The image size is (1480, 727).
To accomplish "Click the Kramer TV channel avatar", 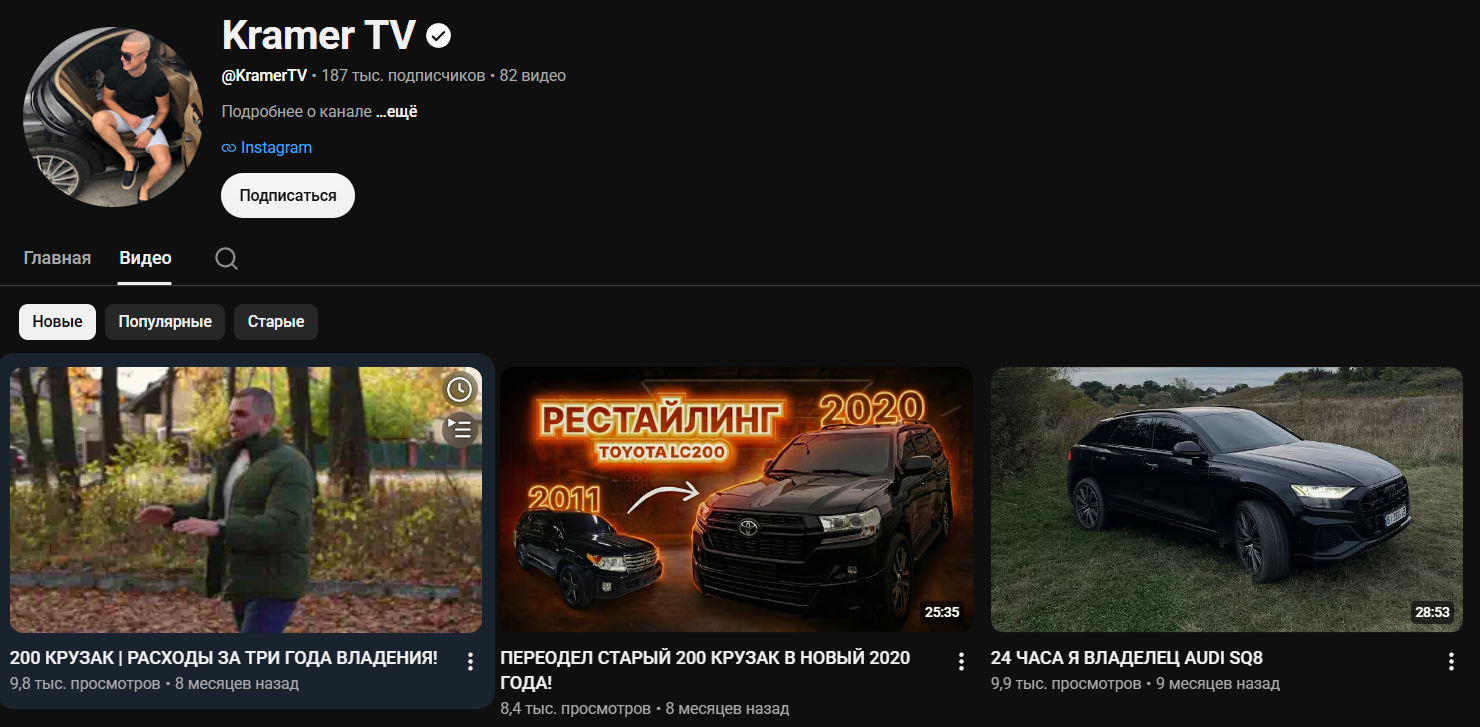I will (113, 117).
